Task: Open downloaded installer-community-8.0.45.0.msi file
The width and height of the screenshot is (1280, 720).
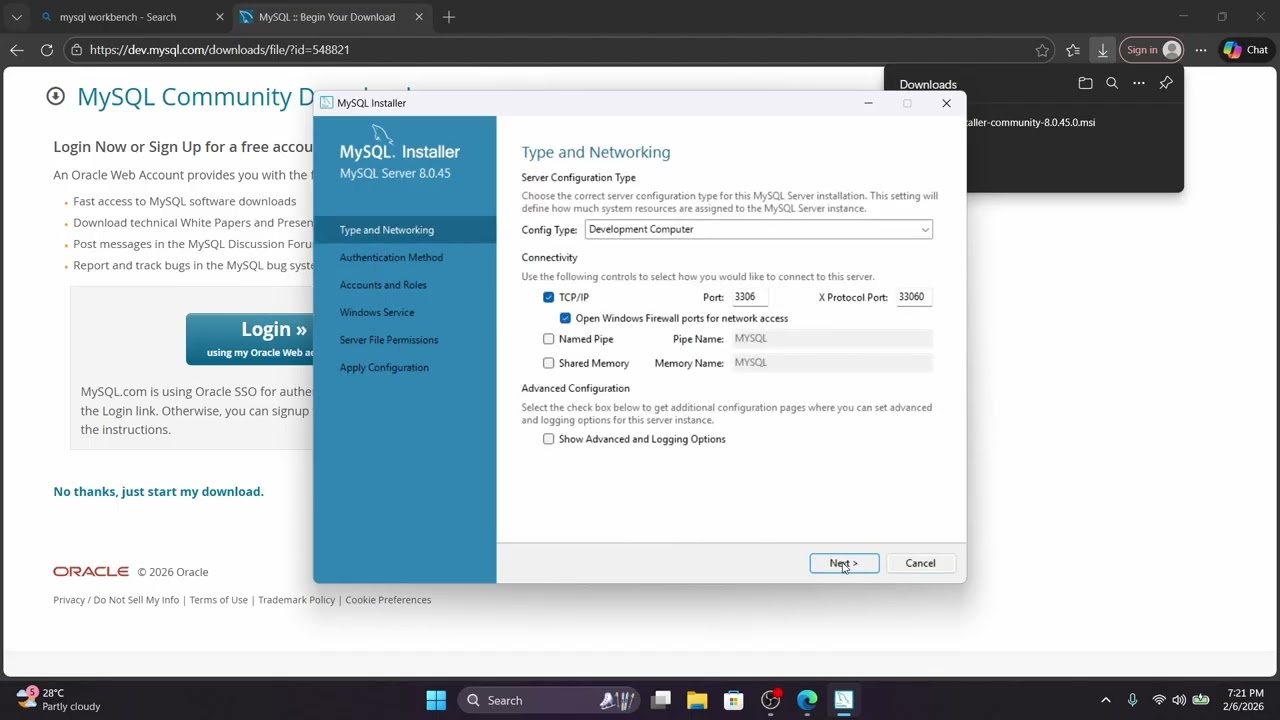Action: (1031, 123)
